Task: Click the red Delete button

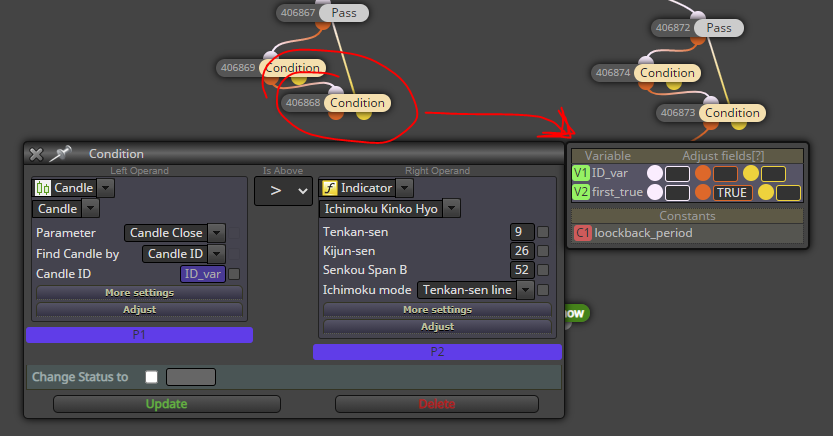Action: pyautogui.click(x=437, y=404)
